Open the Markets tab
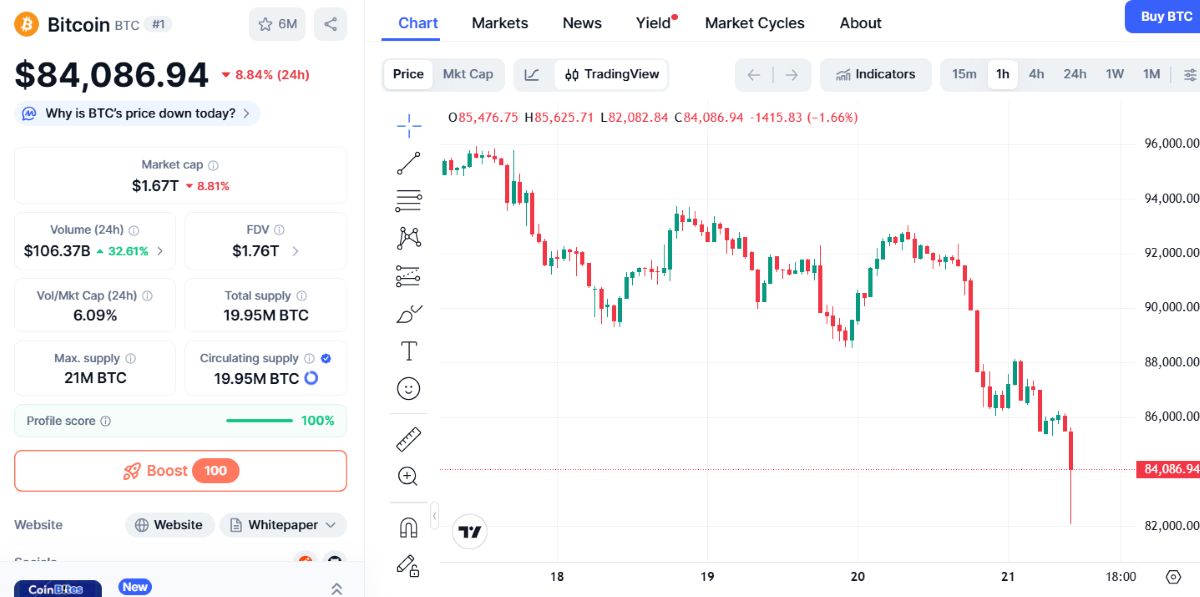 [x=500, y=23]
